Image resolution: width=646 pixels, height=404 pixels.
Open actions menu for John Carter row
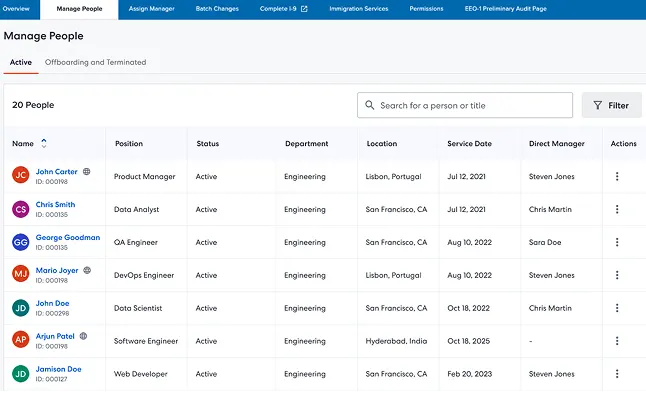pos(617,177)
